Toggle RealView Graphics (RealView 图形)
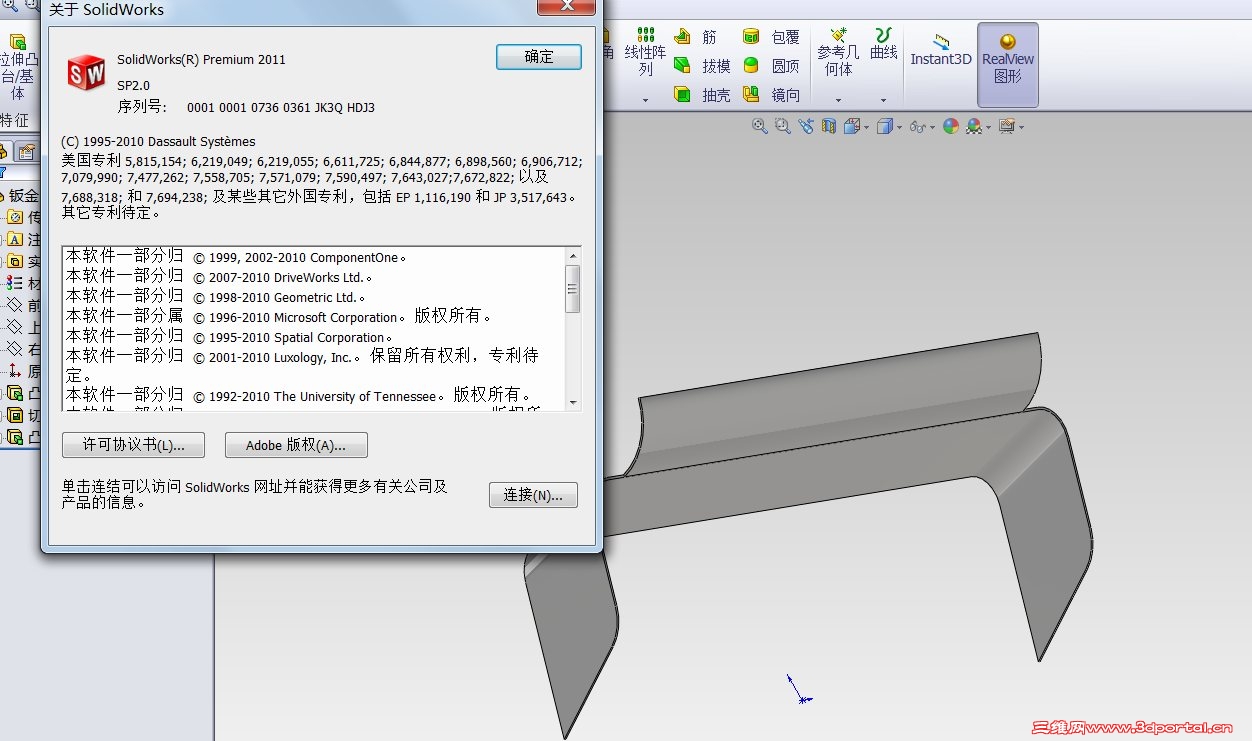Screen dimensions: 1252x741 (x=1008, y=64)
